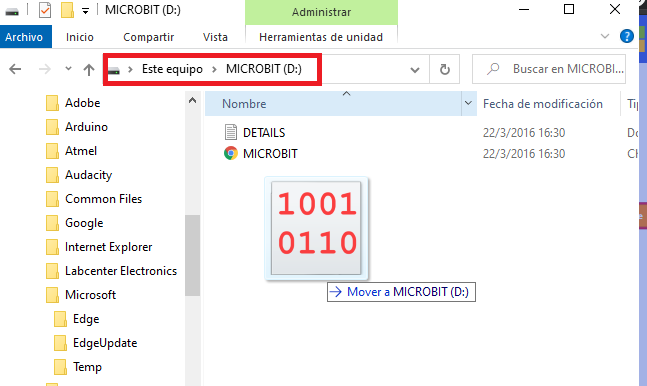
Task: Open the Arduino folder in the tree
Action: (86, 127)
